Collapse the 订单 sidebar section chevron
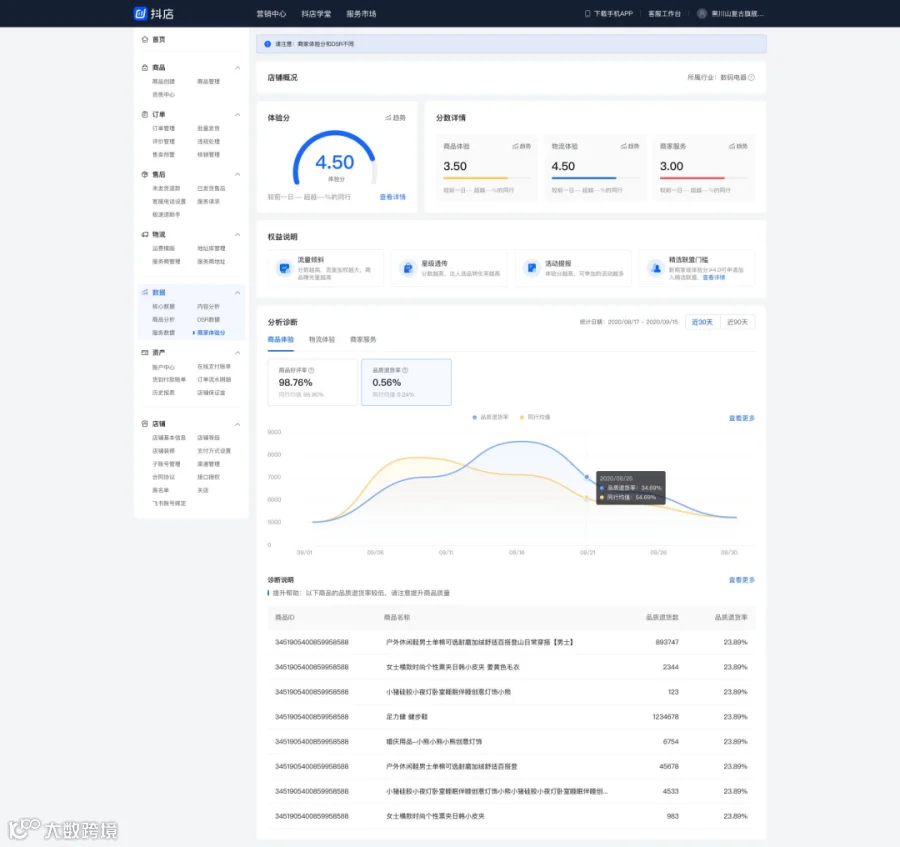 pyautogui.click(x=238, y=115)
